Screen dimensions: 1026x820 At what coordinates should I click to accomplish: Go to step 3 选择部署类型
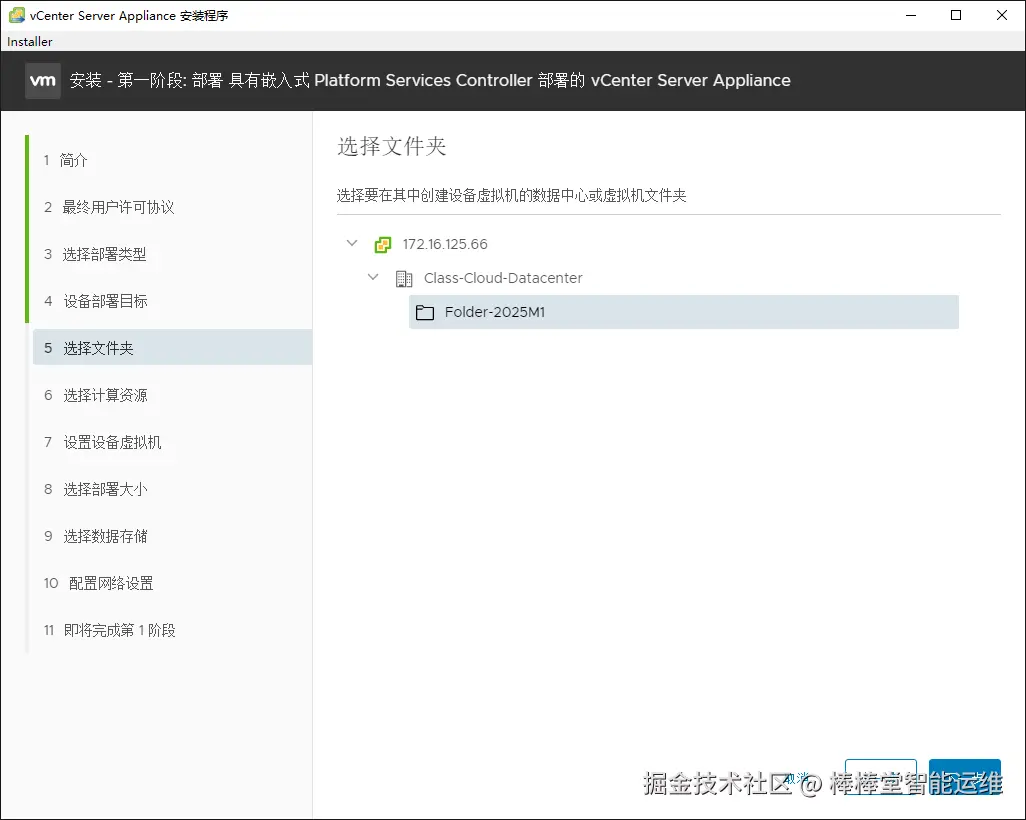(95, 255)
